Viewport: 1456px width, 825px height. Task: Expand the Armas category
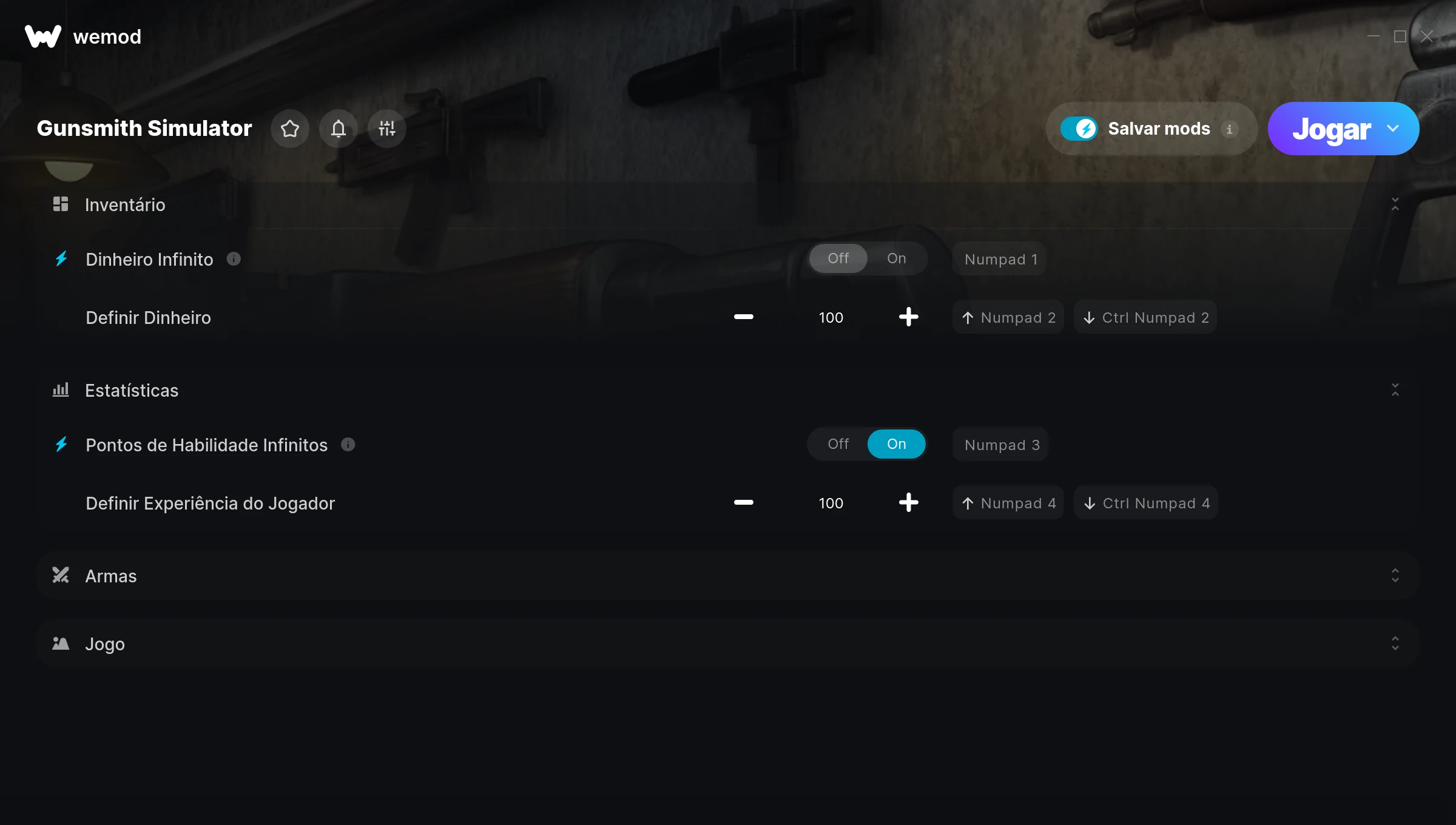pos(728,576)
